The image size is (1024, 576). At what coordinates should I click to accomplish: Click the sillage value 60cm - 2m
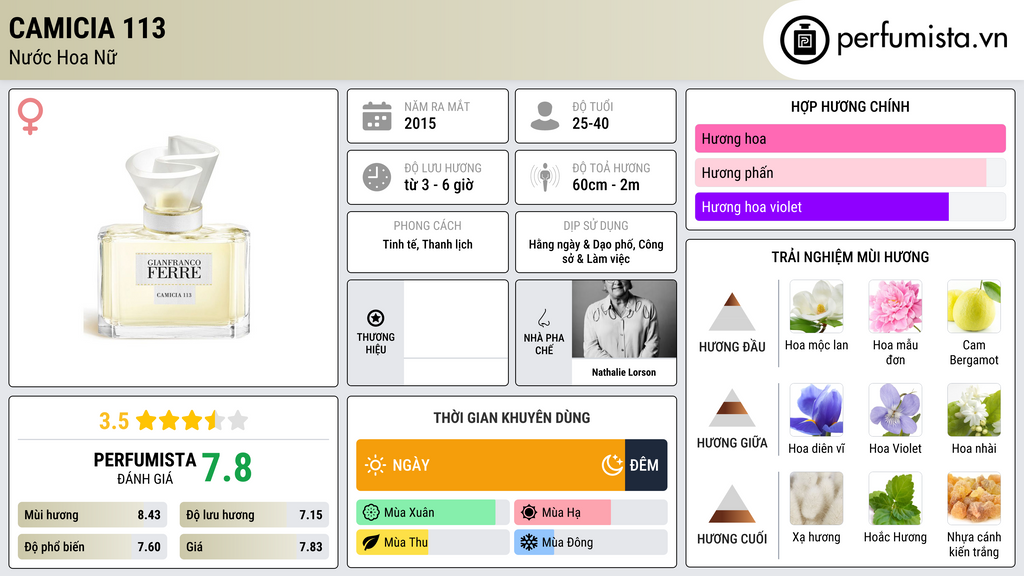[606, 185]
